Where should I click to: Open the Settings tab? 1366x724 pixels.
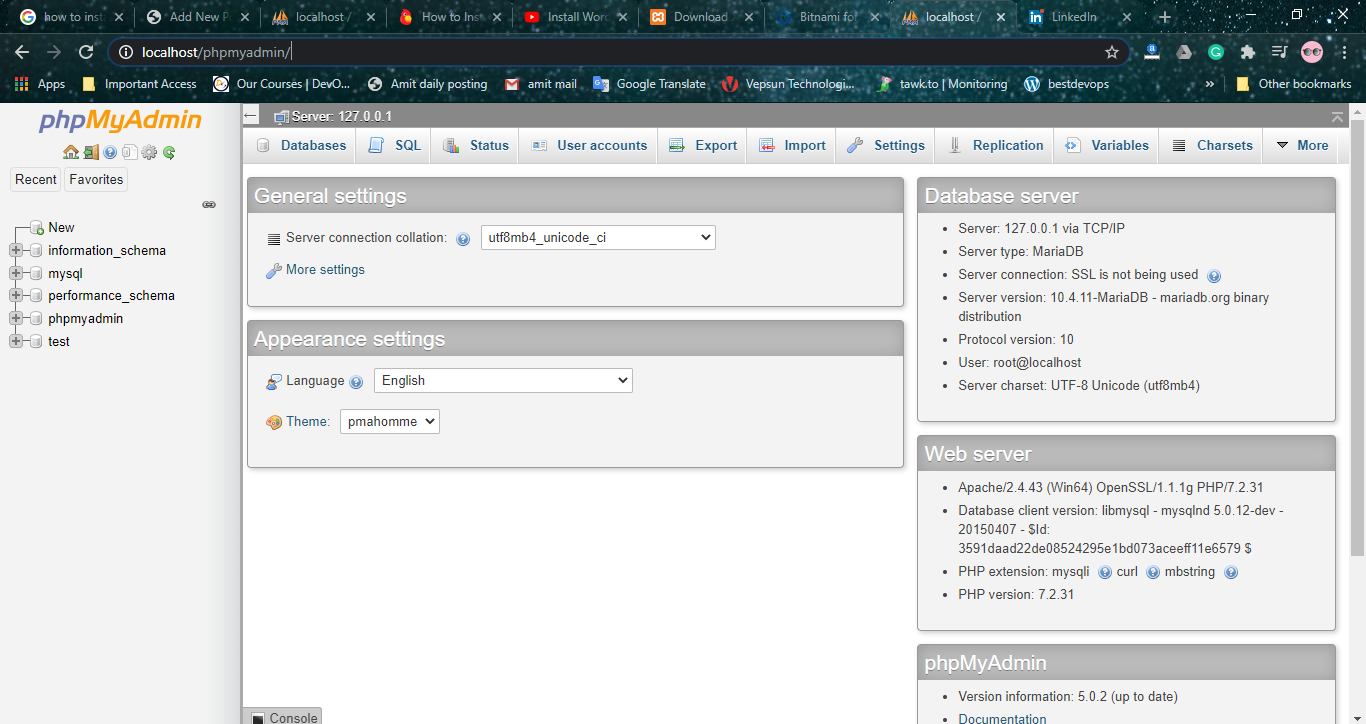point(886,145)
